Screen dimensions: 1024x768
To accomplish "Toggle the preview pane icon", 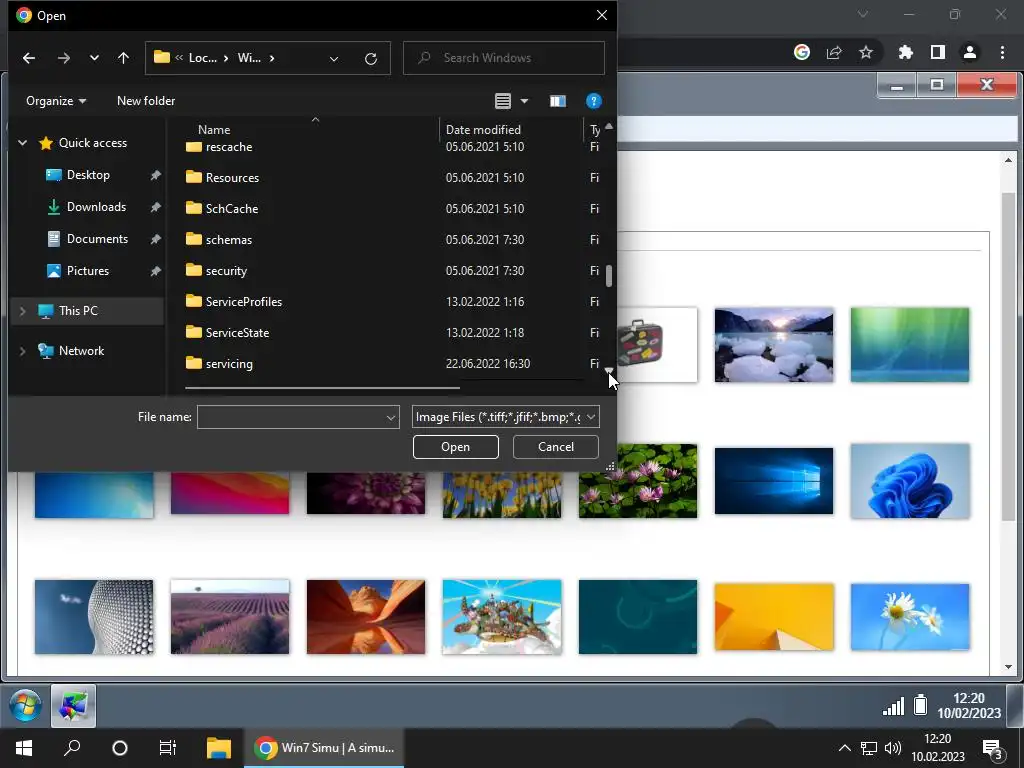I will (557, 101).
